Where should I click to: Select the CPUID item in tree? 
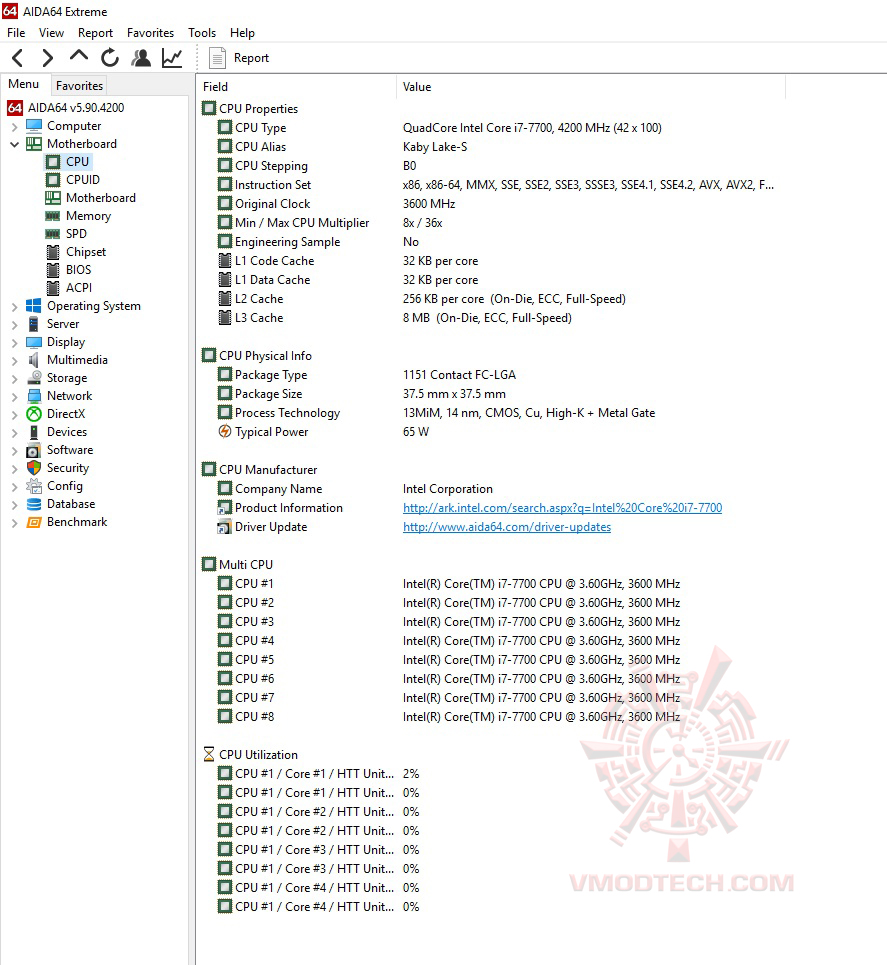pyautogui.click(x=82, y=180)
